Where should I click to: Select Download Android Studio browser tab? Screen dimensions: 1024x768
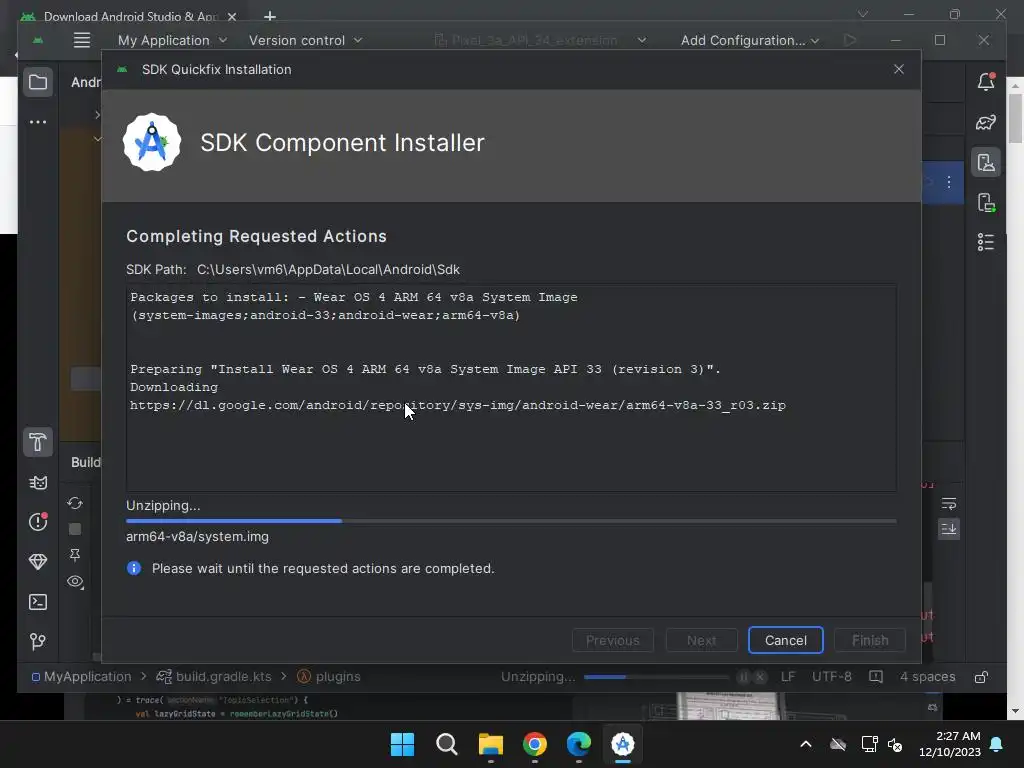(129, 16)
